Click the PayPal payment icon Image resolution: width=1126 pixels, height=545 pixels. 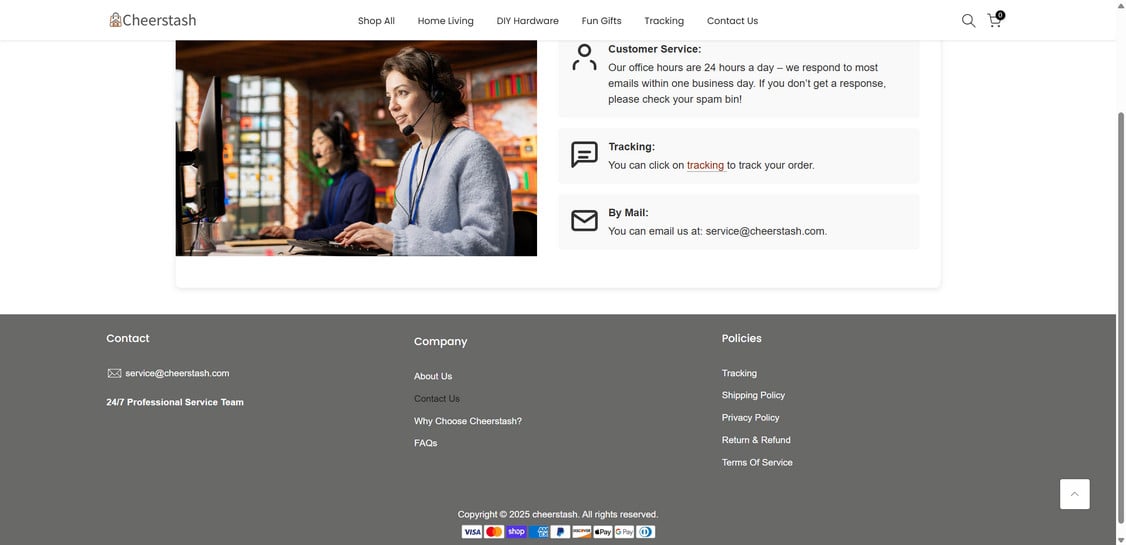(560, 532)
